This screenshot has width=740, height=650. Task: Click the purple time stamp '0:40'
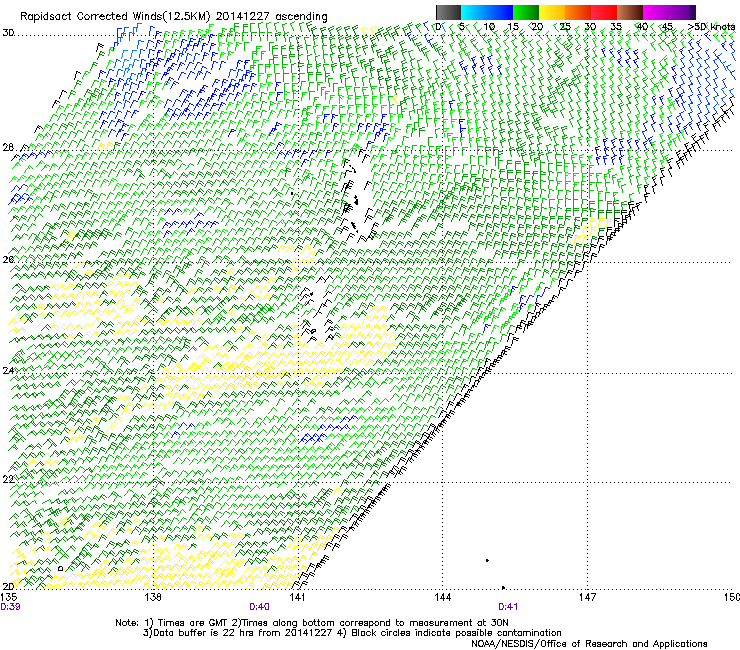click(x=260, y=607)
